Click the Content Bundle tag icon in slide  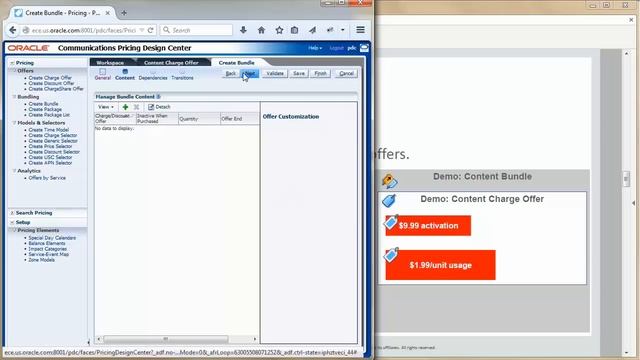pyautogui.click(x=389, y=180)
